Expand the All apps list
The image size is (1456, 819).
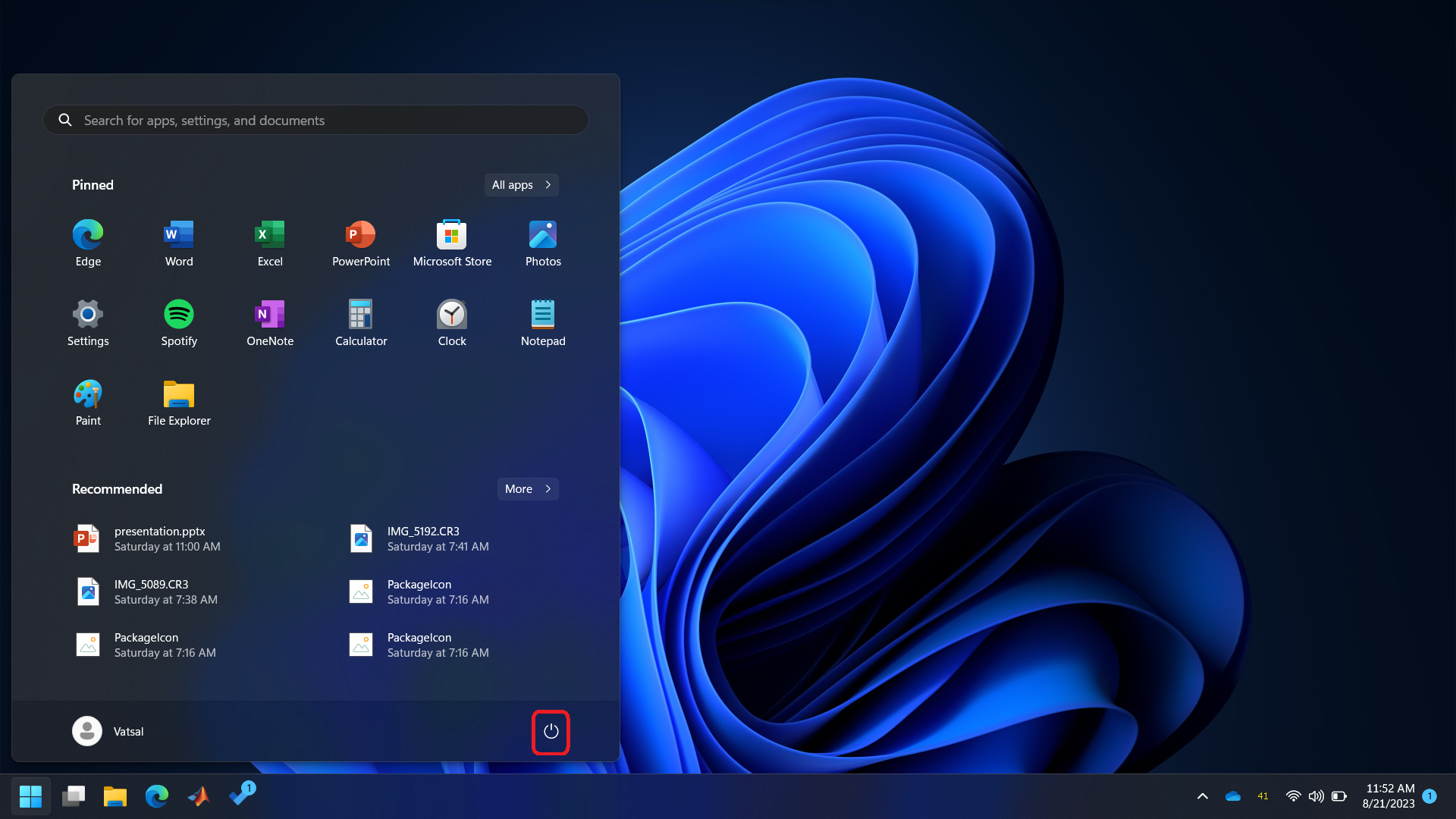522,185
